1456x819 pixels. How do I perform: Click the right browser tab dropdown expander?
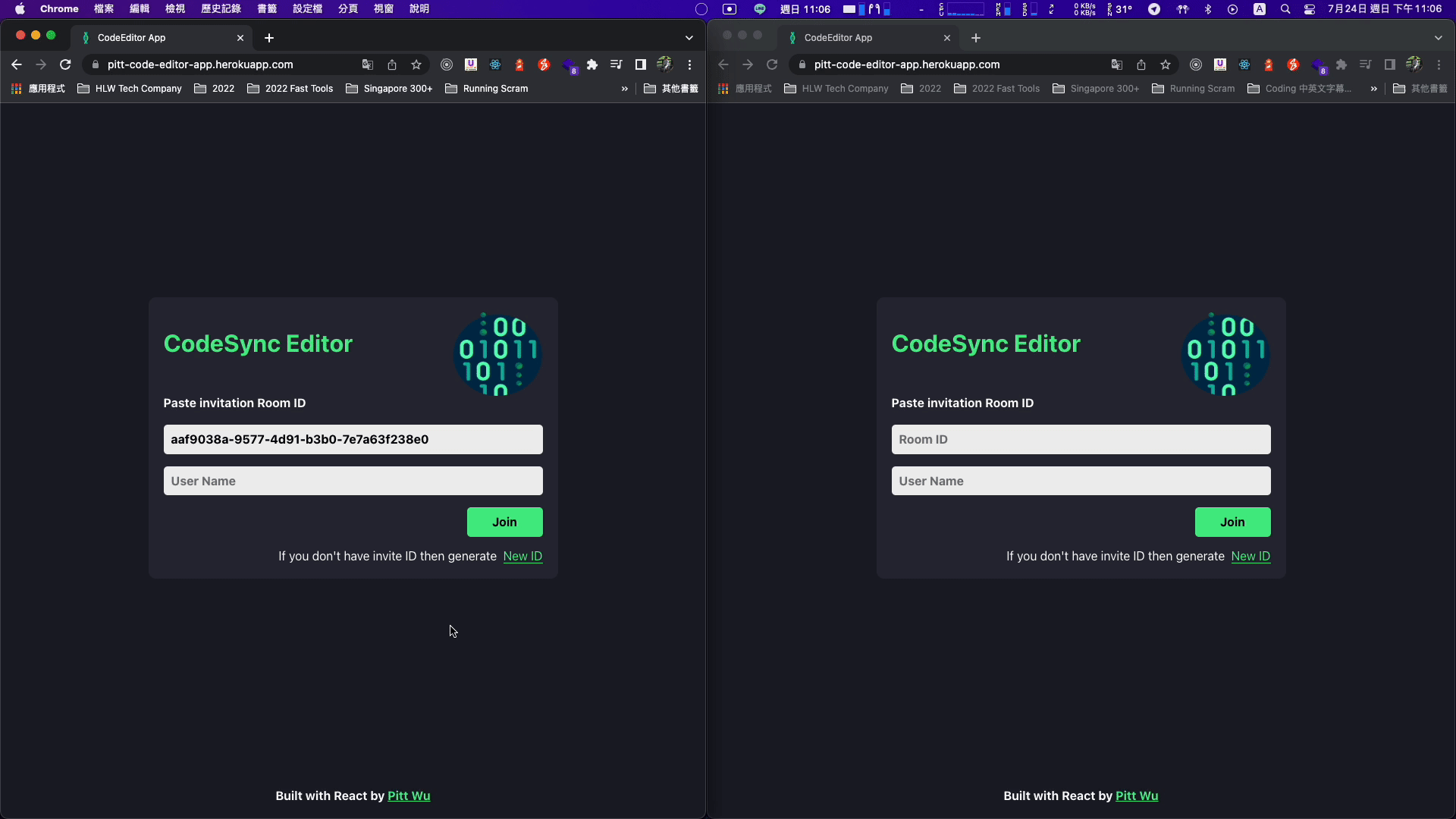[x=1438, y=37]
